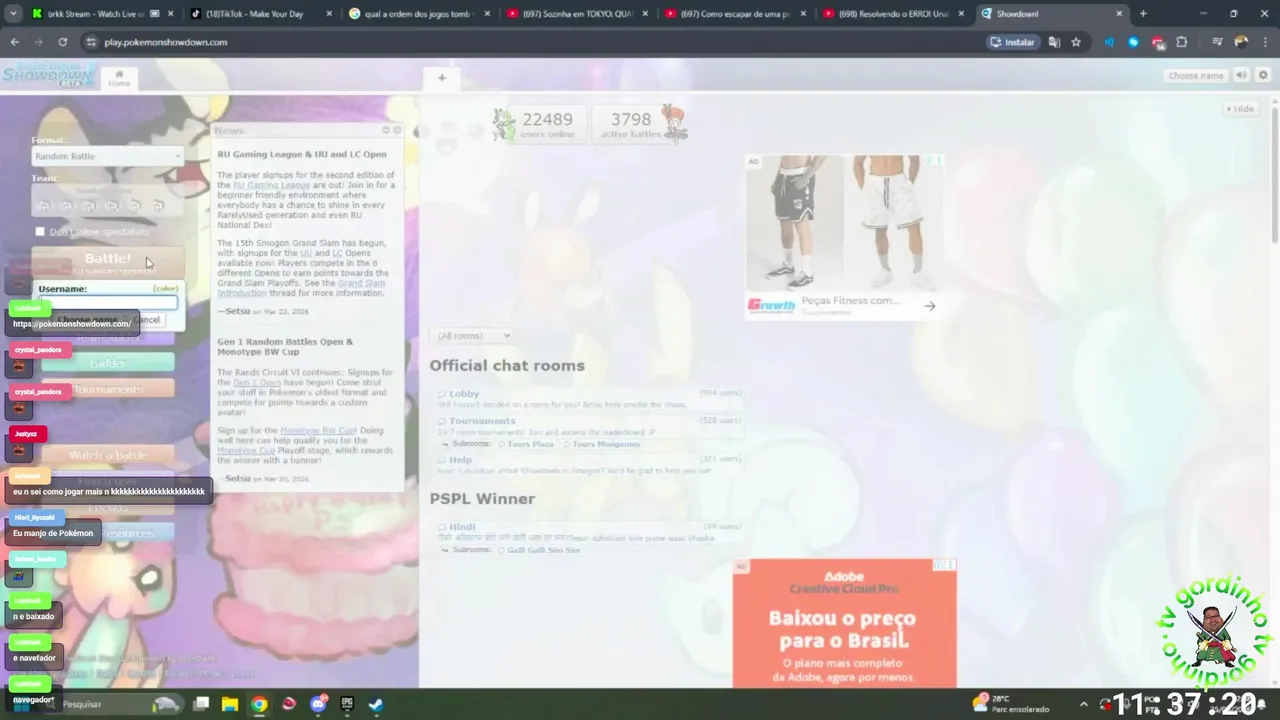The height and width of the screenshot is (720, 1280).
Task: Open the sound volume icon in Showdown header
Action: click(x=1241, y=75)
